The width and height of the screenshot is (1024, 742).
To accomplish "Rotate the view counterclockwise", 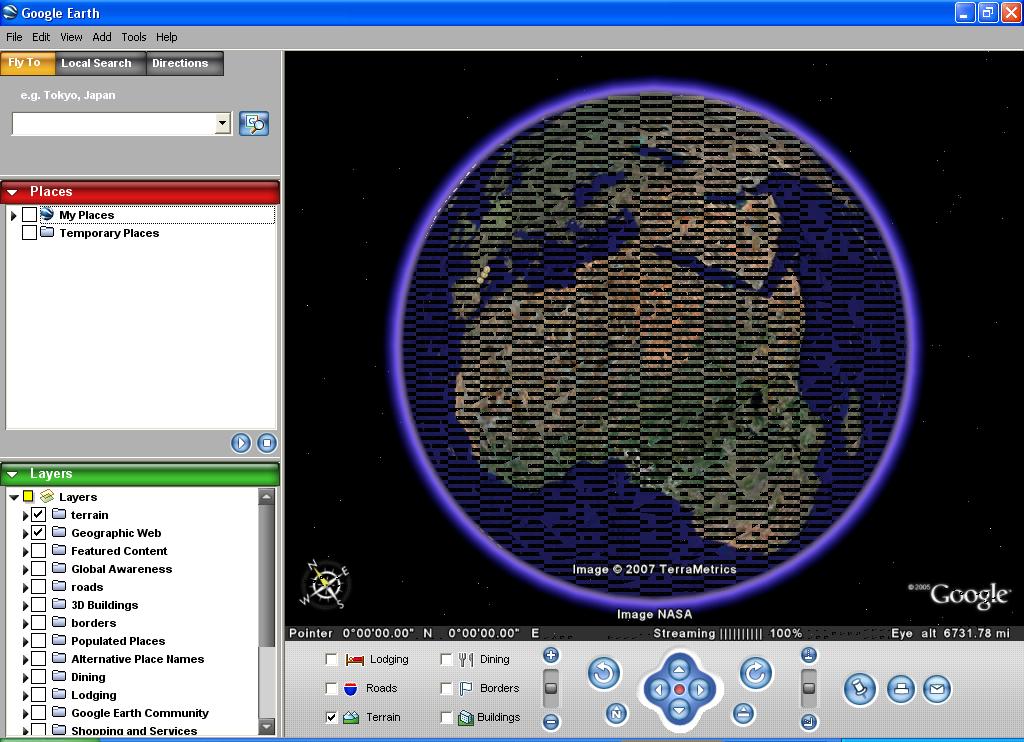I will 603,673.
